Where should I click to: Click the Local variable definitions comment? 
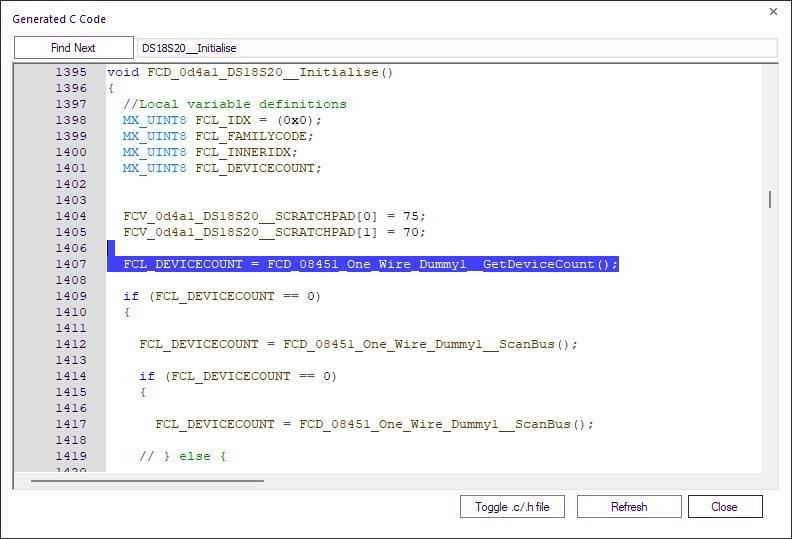point(235,104)
